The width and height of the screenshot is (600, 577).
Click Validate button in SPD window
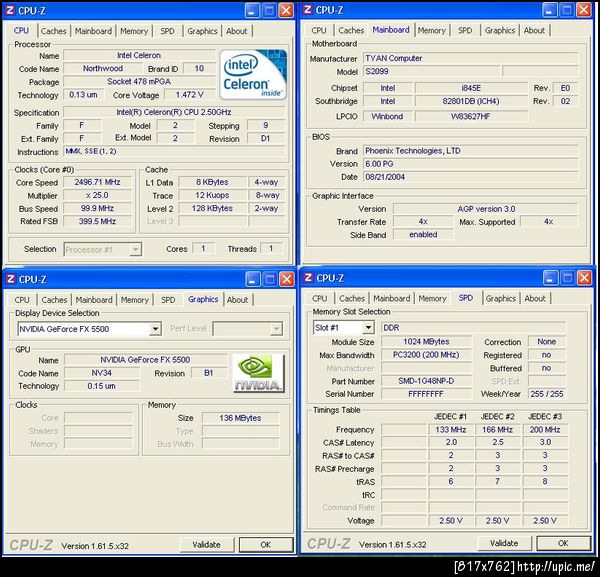[x=504, y=543]
